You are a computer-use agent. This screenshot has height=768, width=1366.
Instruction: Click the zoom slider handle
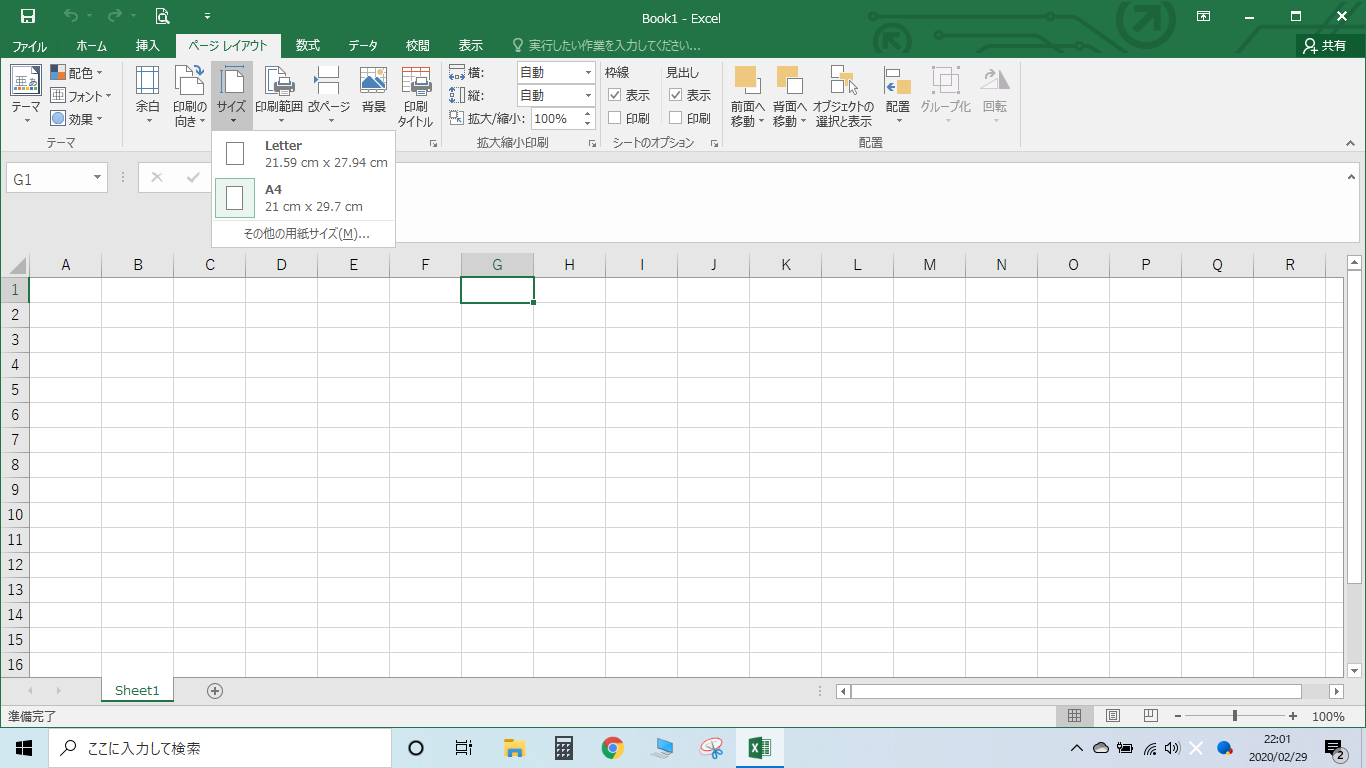click(1235, 716)
